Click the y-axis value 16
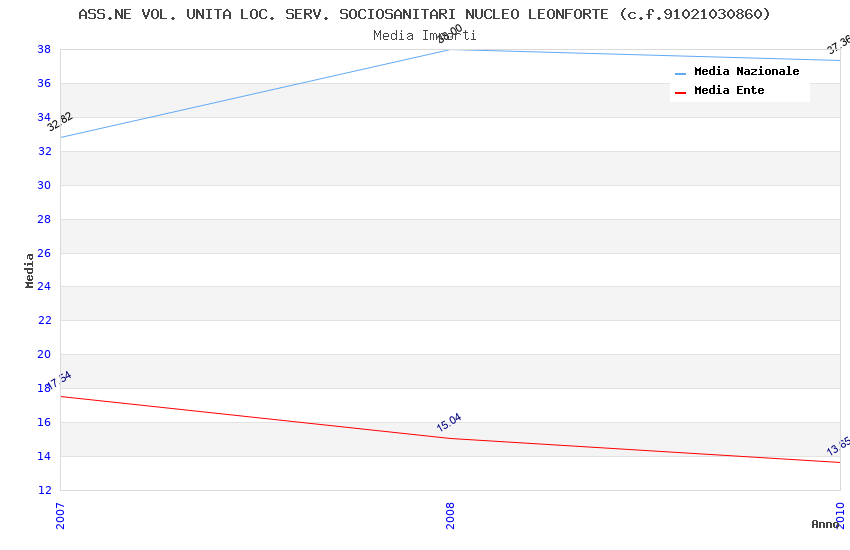This screenshot has height=550, width=850. coord(44,422)
